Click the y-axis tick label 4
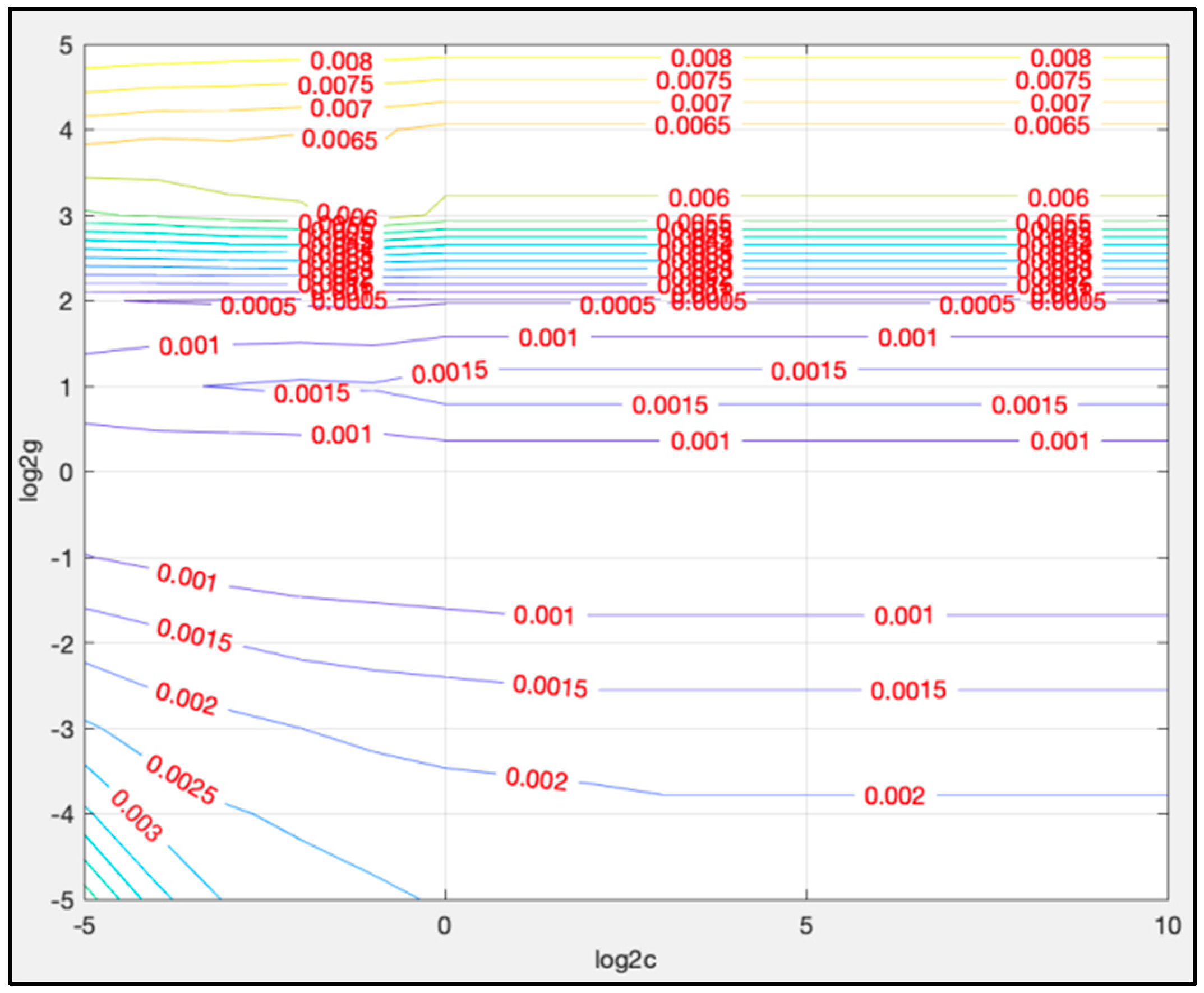1204x993 pixels. [x=66, y=131]
